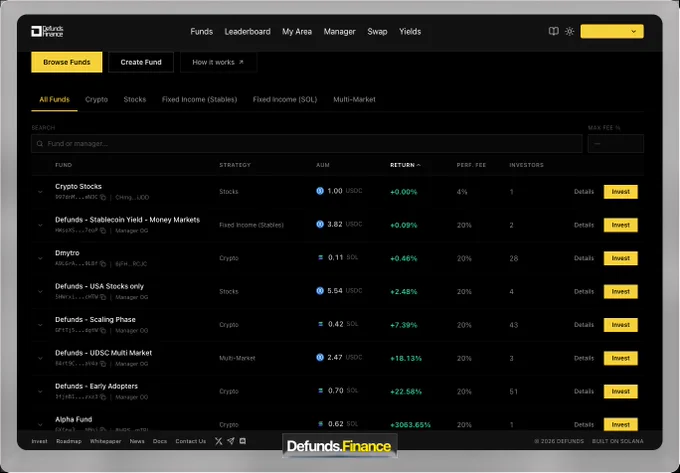
Task: Invest in Early Adopters fund
Action: [621, 391]
